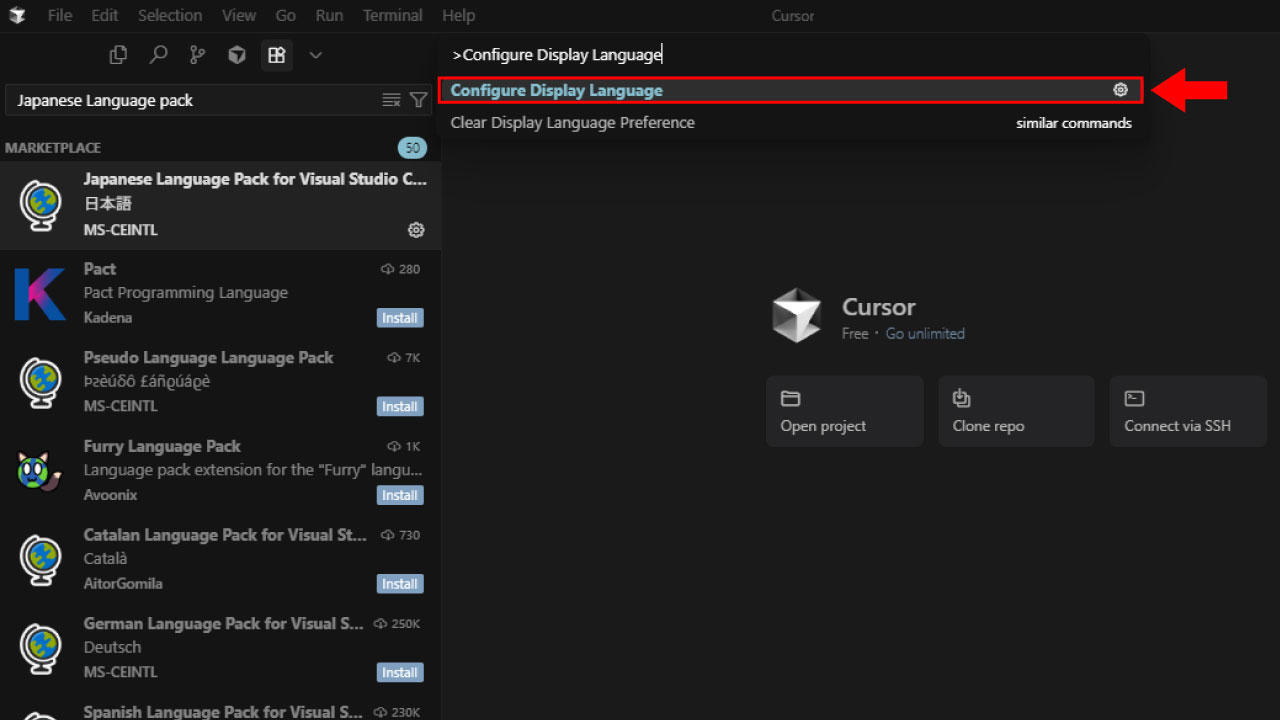Click Japanese Language Pack globe icon
This screenshot has width=1280, height=720.
point(41,205)
